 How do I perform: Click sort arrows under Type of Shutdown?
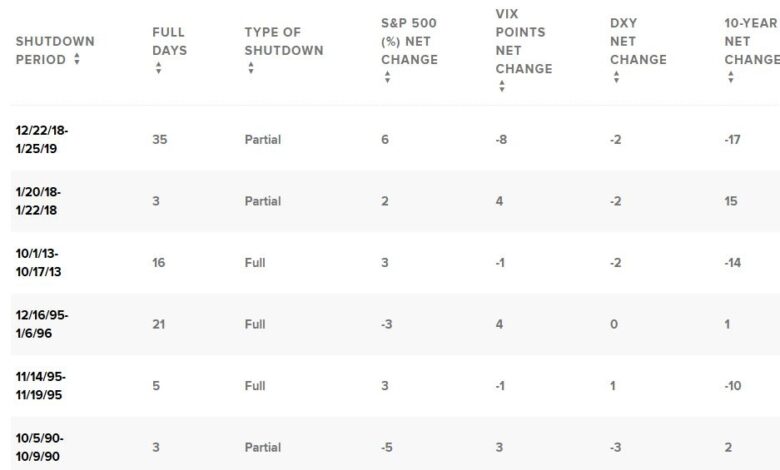[250, 69]
